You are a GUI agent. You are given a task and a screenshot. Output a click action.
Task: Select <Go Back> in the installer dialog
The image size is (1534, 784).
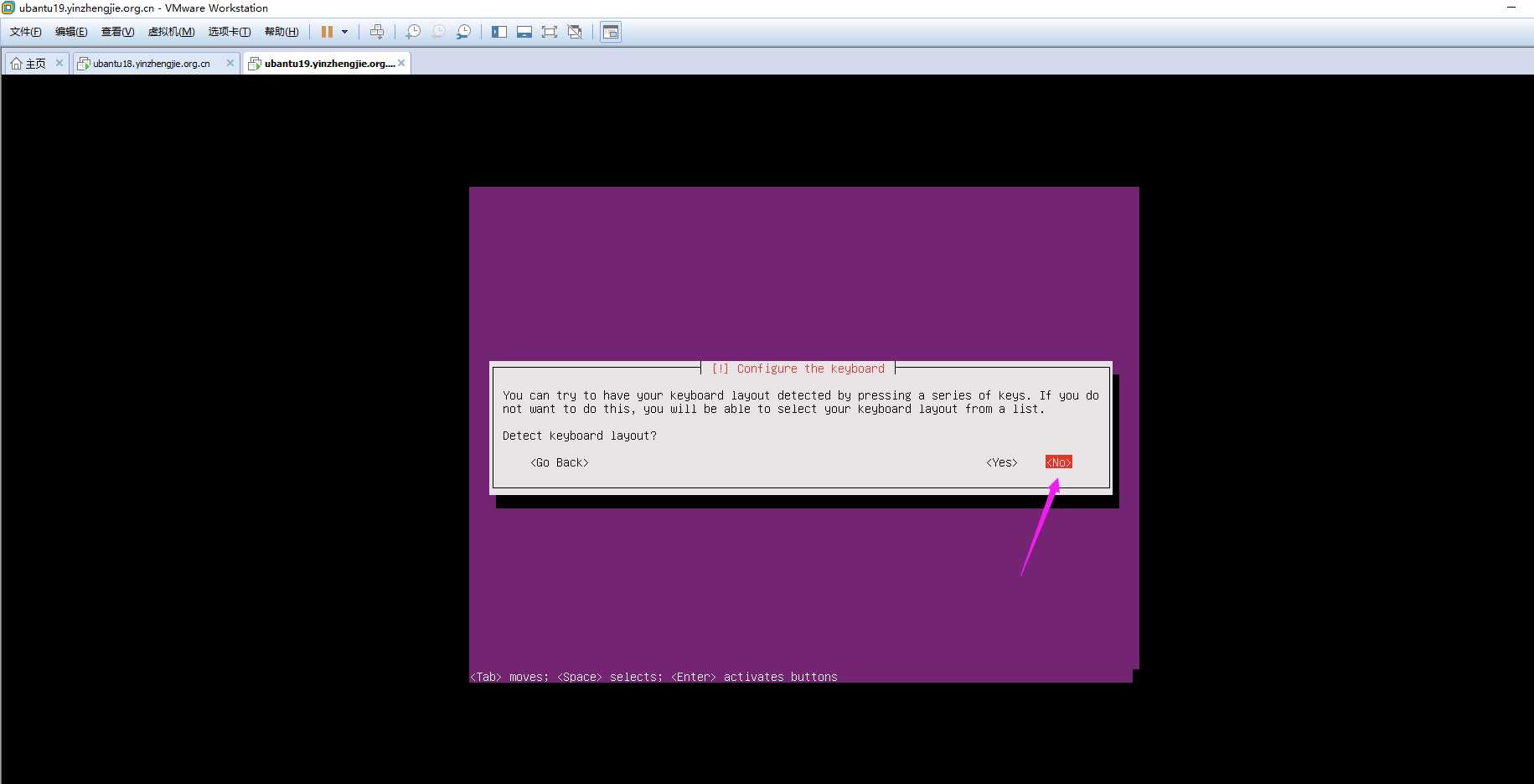coord(560,462)
